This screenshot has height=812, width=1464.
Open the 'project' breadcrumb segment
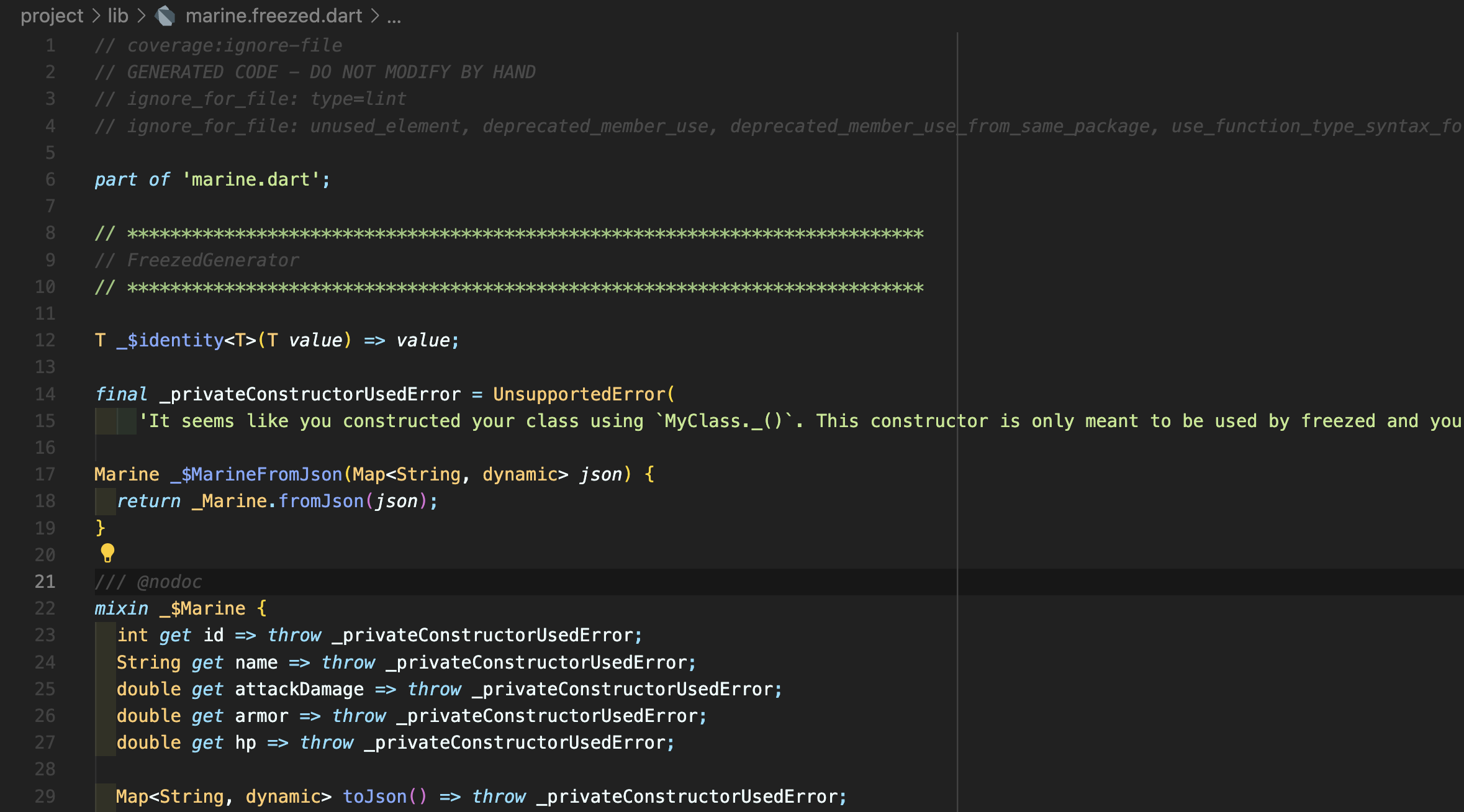[52, 16]
